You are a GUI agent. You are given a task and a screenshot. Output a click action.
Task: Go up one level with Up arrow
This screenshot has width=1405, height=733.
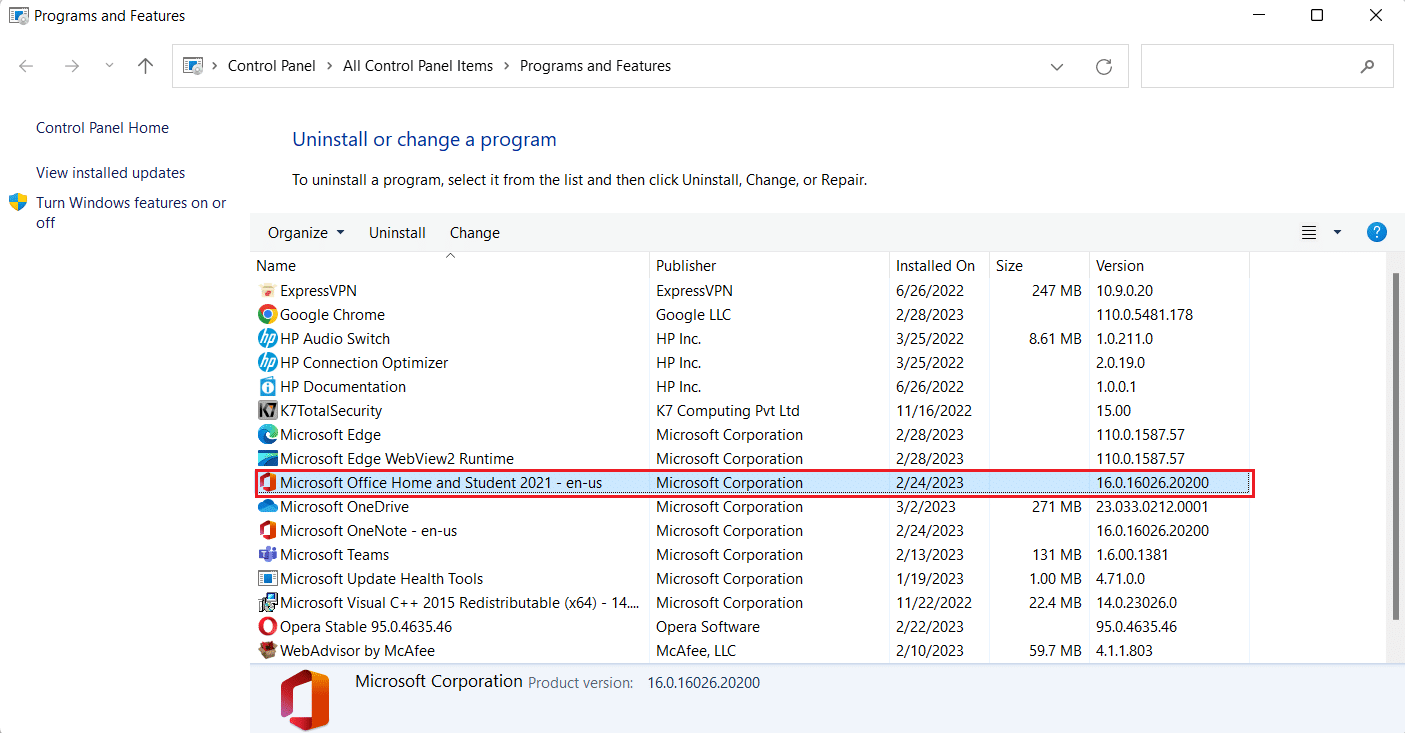tap(146, 66)
